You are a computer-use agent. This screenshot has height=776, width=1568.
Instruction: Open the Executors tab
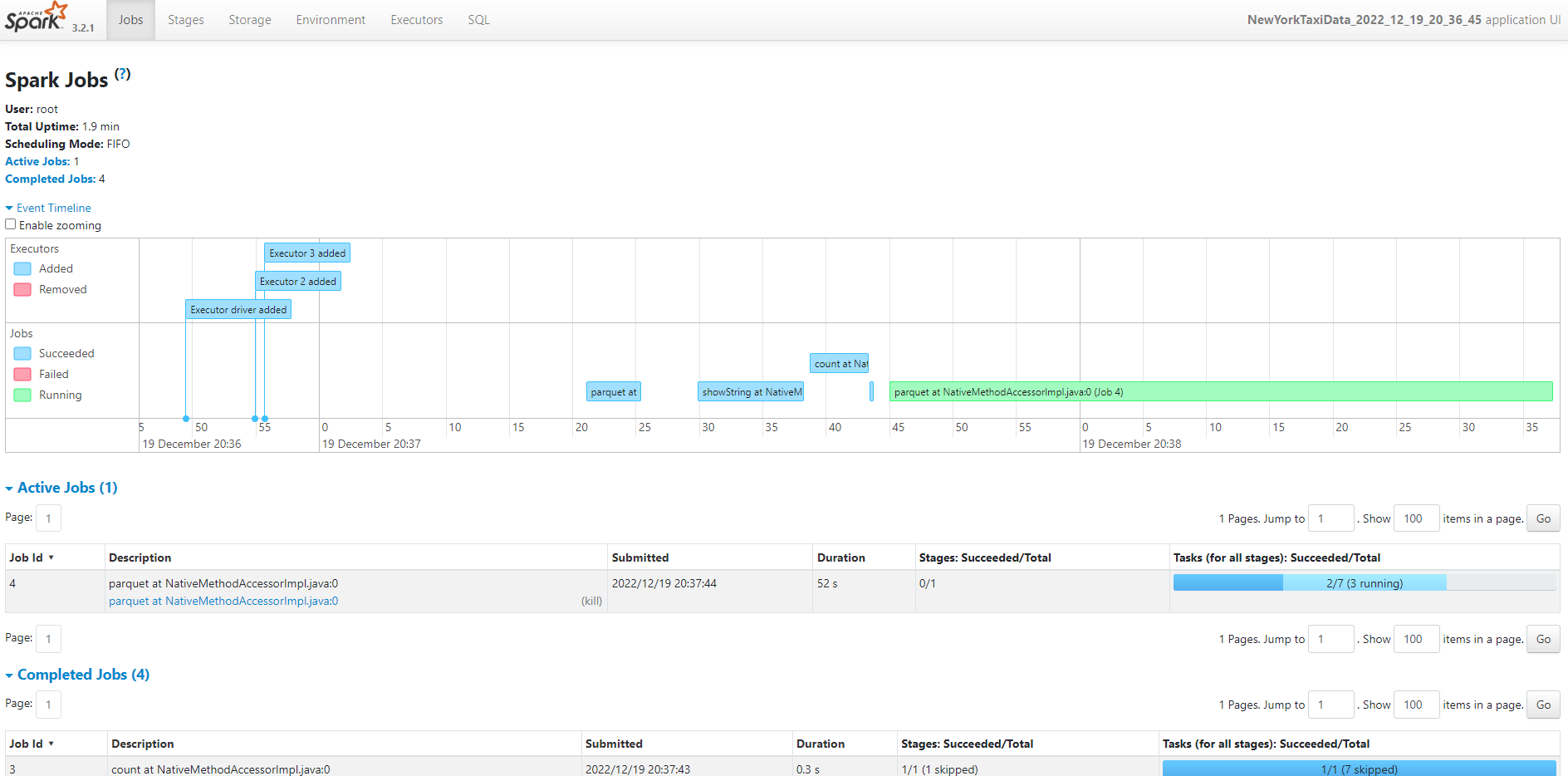click(x=417, y=20)
